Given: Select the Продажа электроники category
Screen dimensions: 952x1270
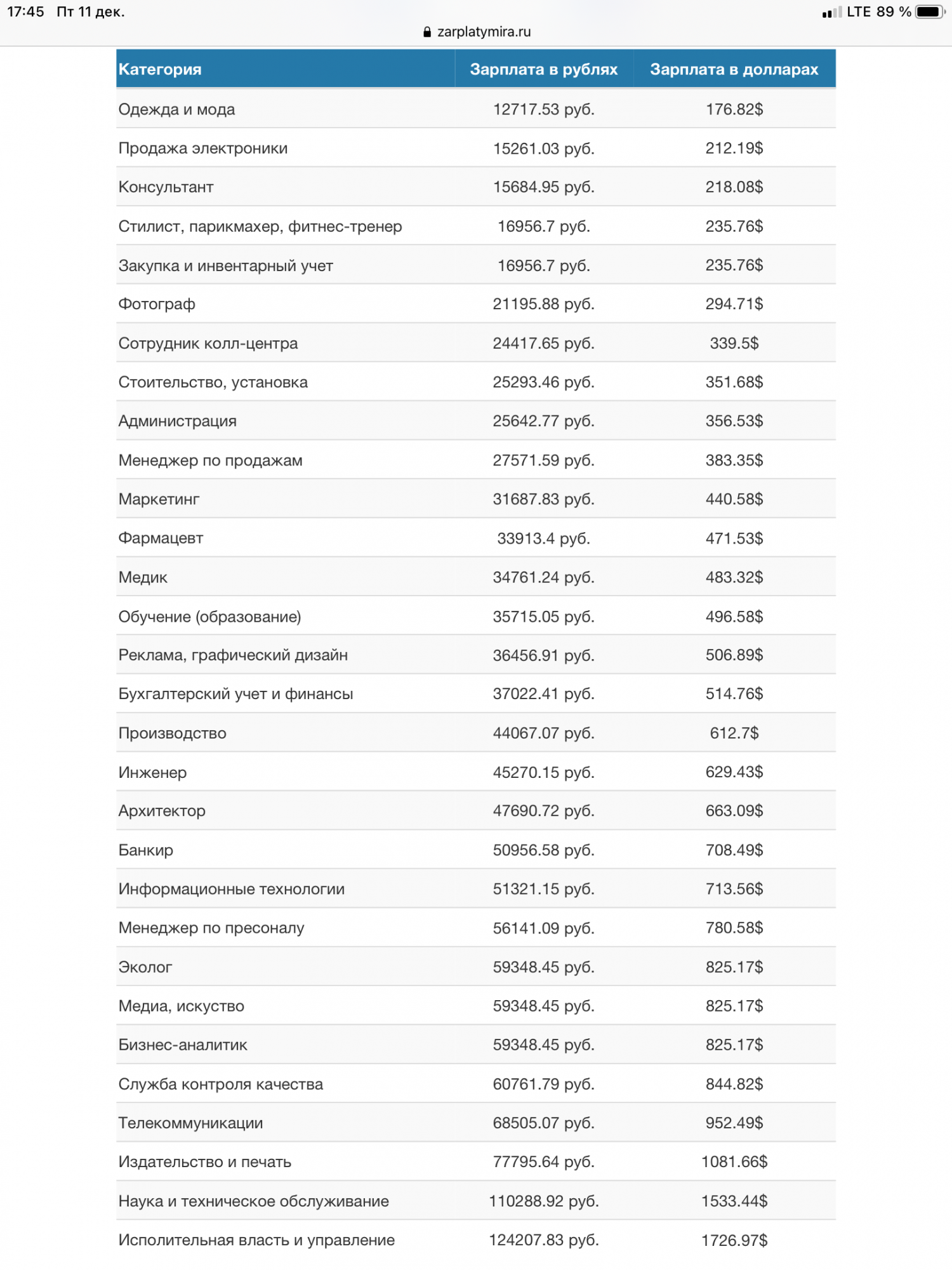Looking at the screenshot, I should coord(203,149).
